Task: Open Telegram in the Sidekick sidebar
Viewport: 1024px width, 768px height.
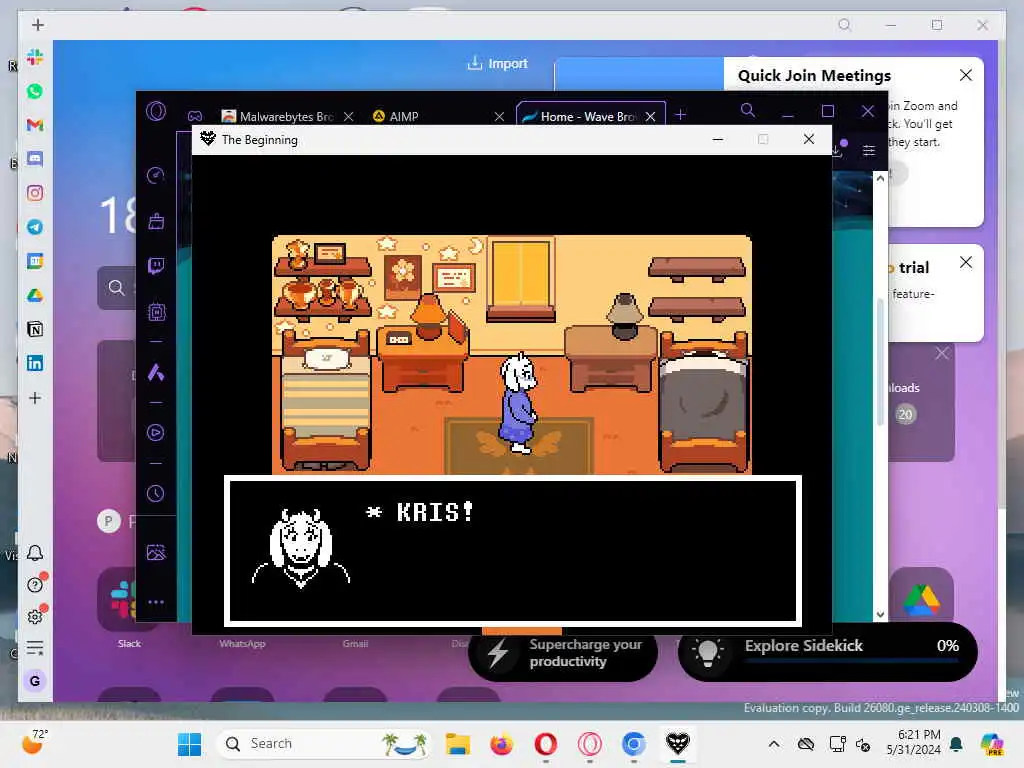Action: tap(35, 227)
